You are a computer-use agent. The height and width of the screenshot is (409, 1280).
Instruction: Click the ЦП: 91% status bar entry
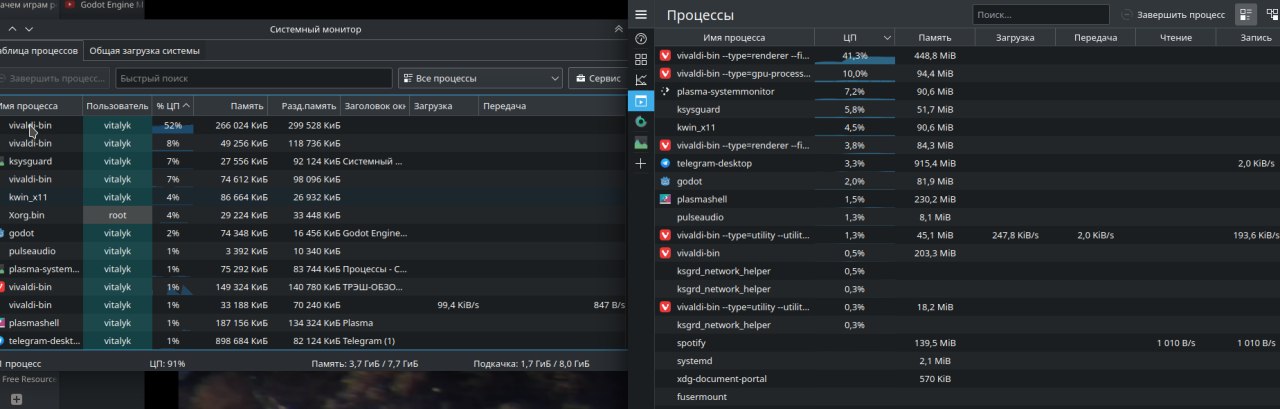pos(167,363)
